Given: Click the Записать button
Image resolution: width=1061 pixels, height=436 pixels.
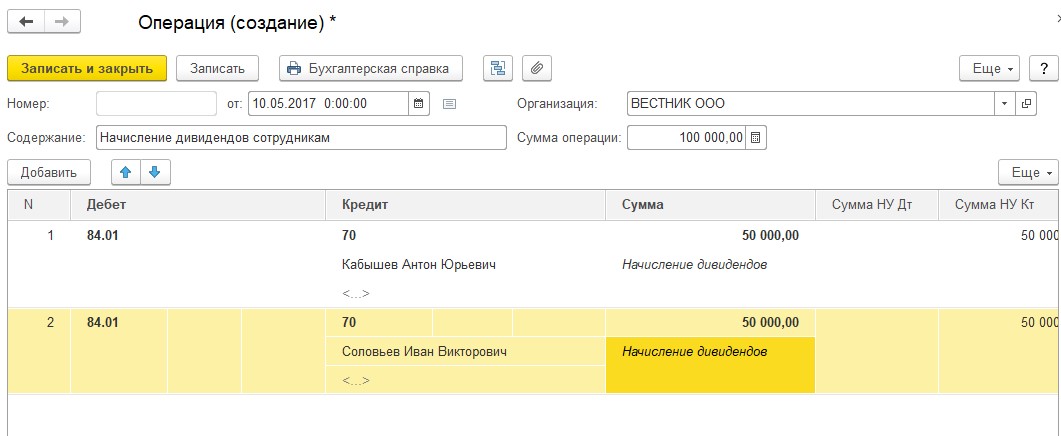Looking at the screenshot, I should point(217,68).
